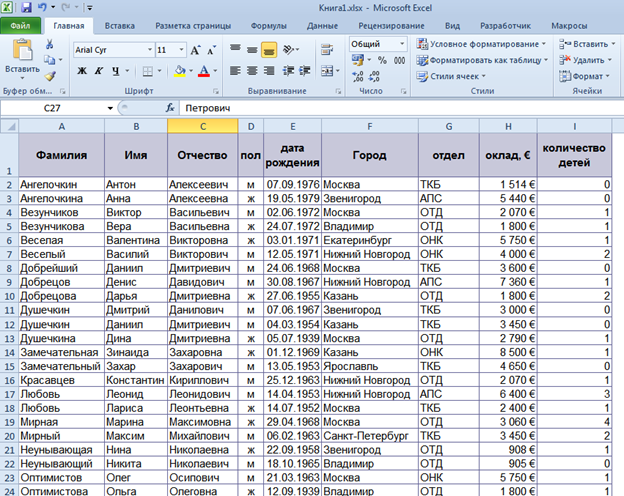Click the increase font size icon
The image size is (624, 496).
194,49
